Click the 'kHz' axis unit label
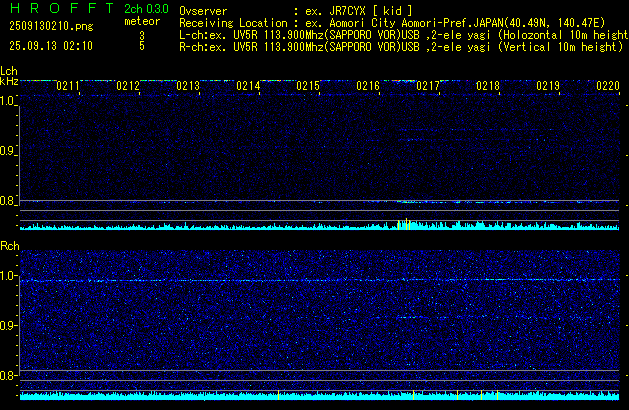629x410 pixels. coord(9,81)
